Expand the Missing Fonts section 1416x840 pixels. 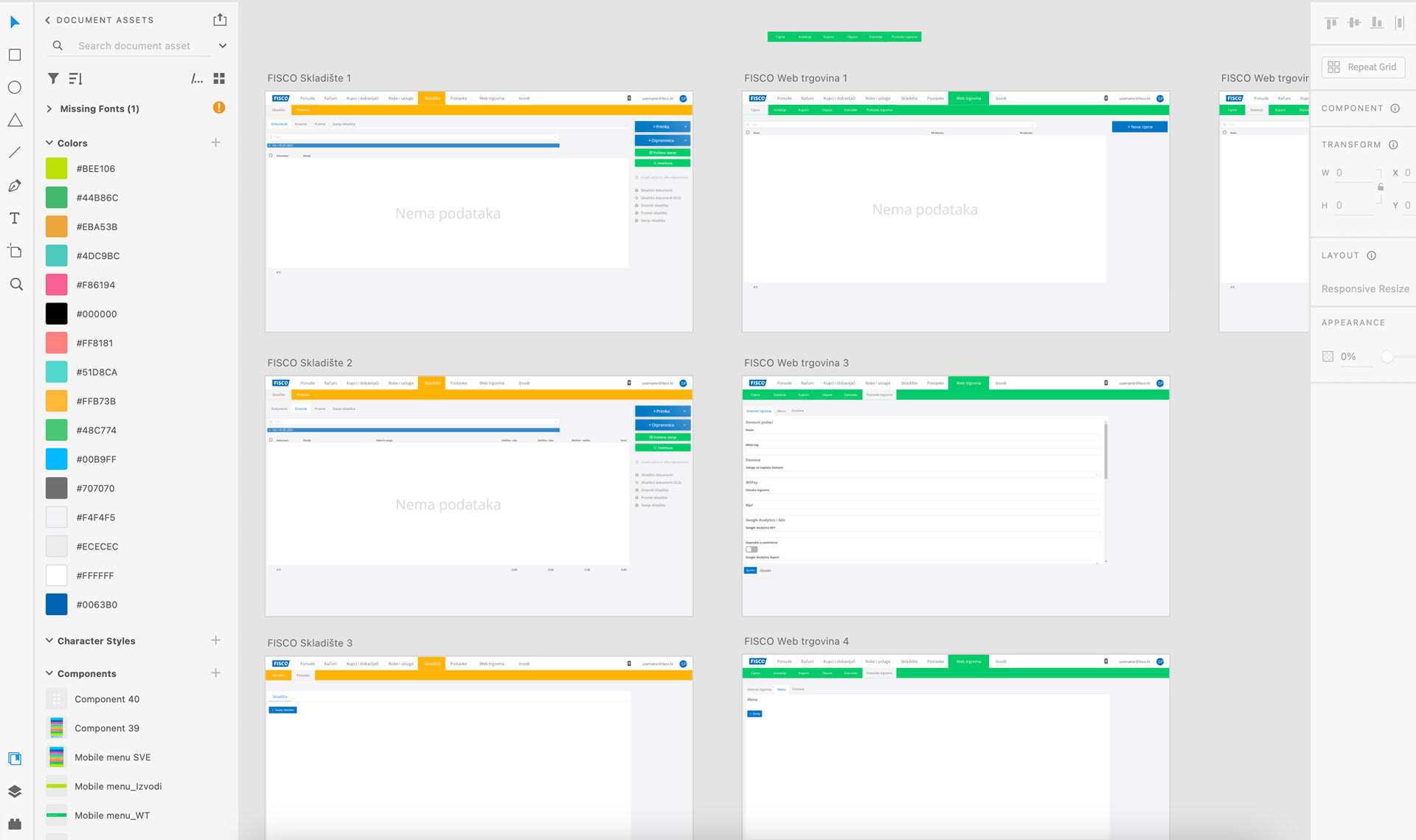click(49, 109)
